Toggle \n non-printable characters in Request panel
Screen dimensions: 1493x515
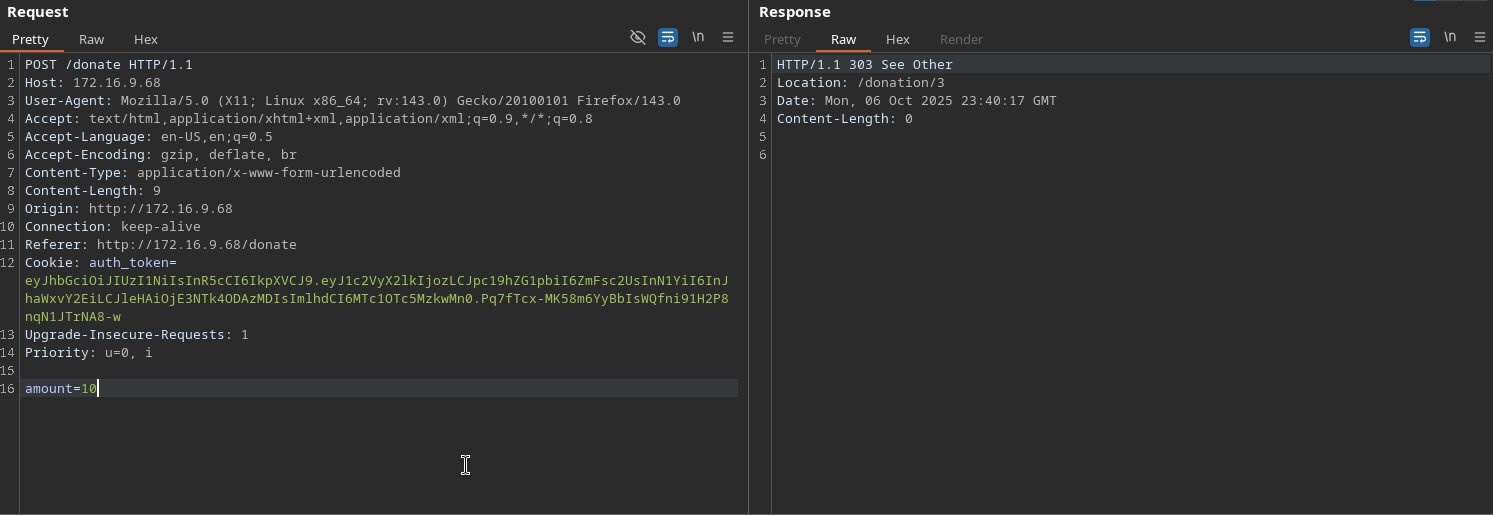click(x=698, y=37)
